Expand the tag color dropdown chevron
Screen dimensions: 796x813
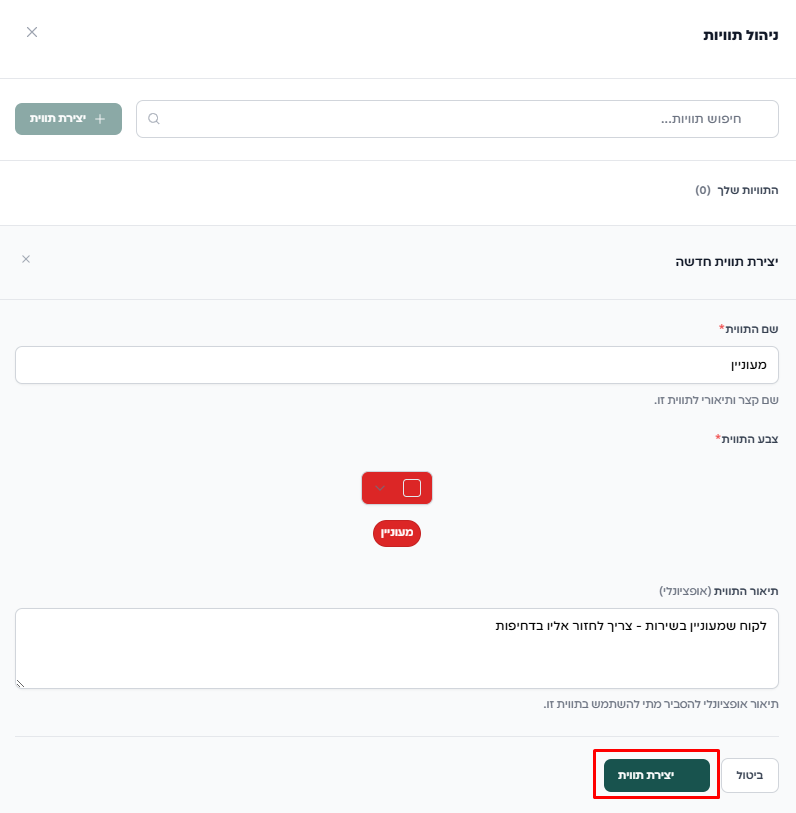380,488
